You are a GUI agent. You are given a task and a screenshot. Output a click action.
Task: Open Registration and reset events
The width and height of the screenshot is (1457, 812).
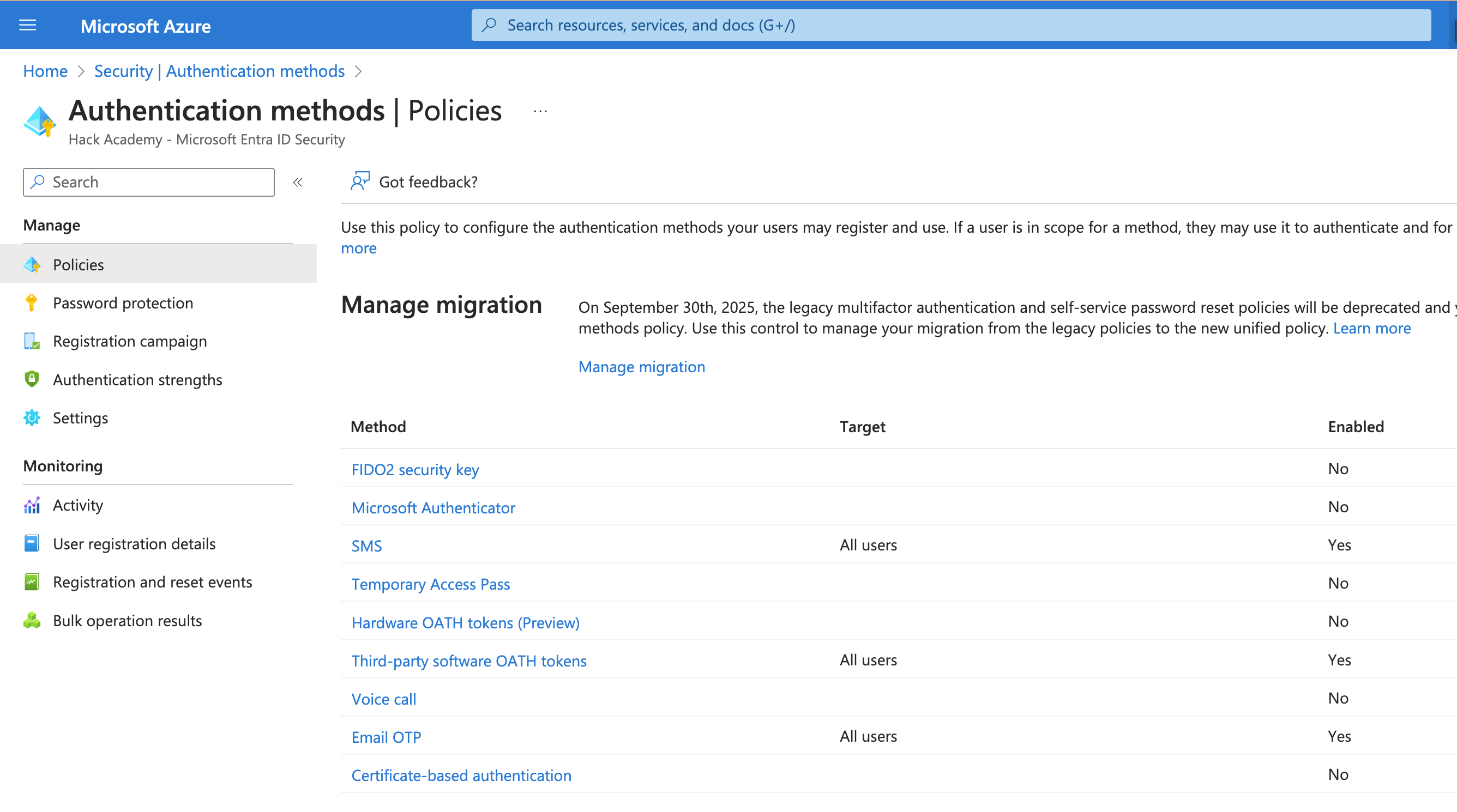click(x=152, y=582)
